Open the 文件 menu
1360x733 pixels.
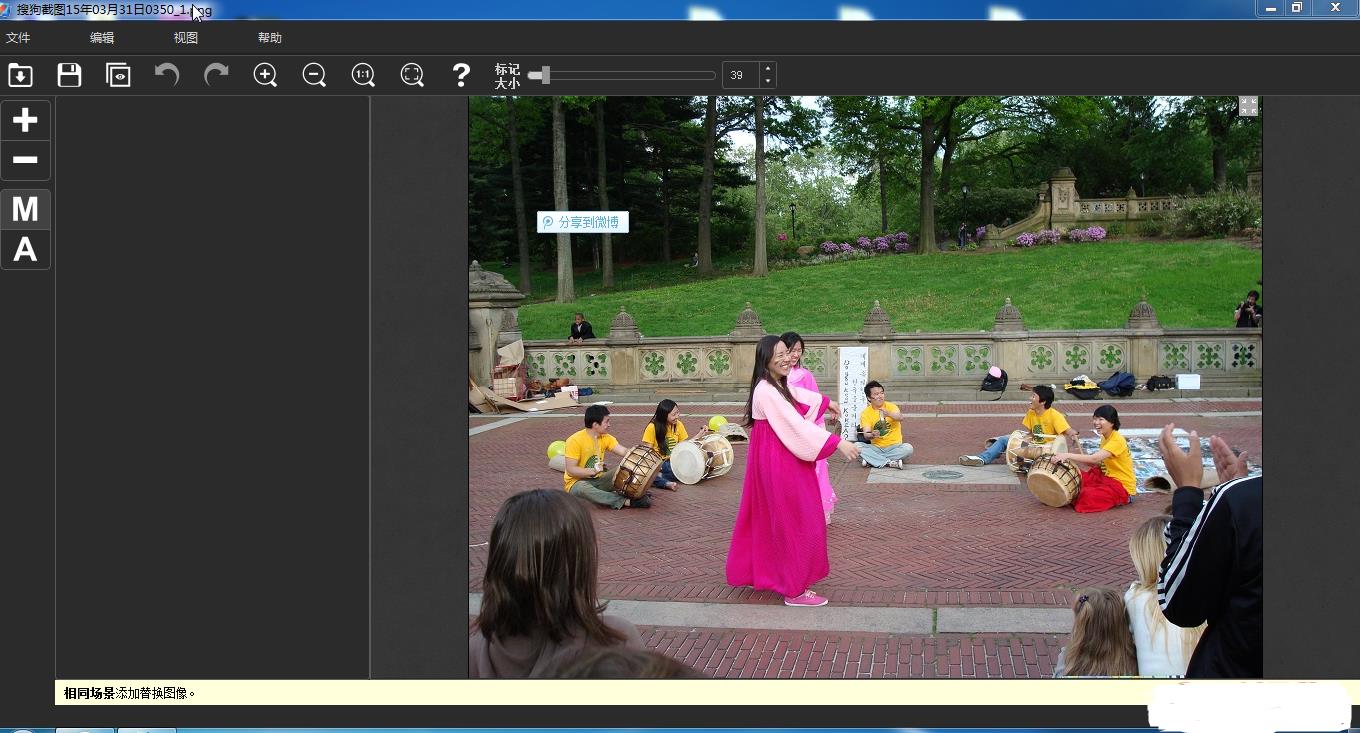(18, 38)
